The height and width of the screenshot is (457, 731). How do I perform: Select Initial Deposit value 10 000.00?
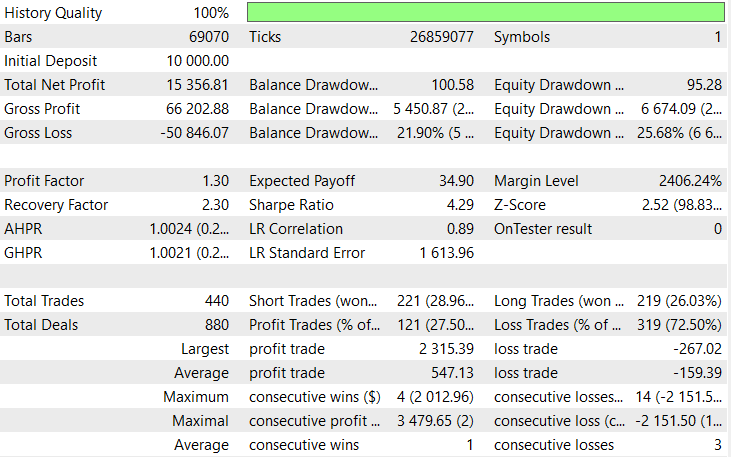(198, 61)
